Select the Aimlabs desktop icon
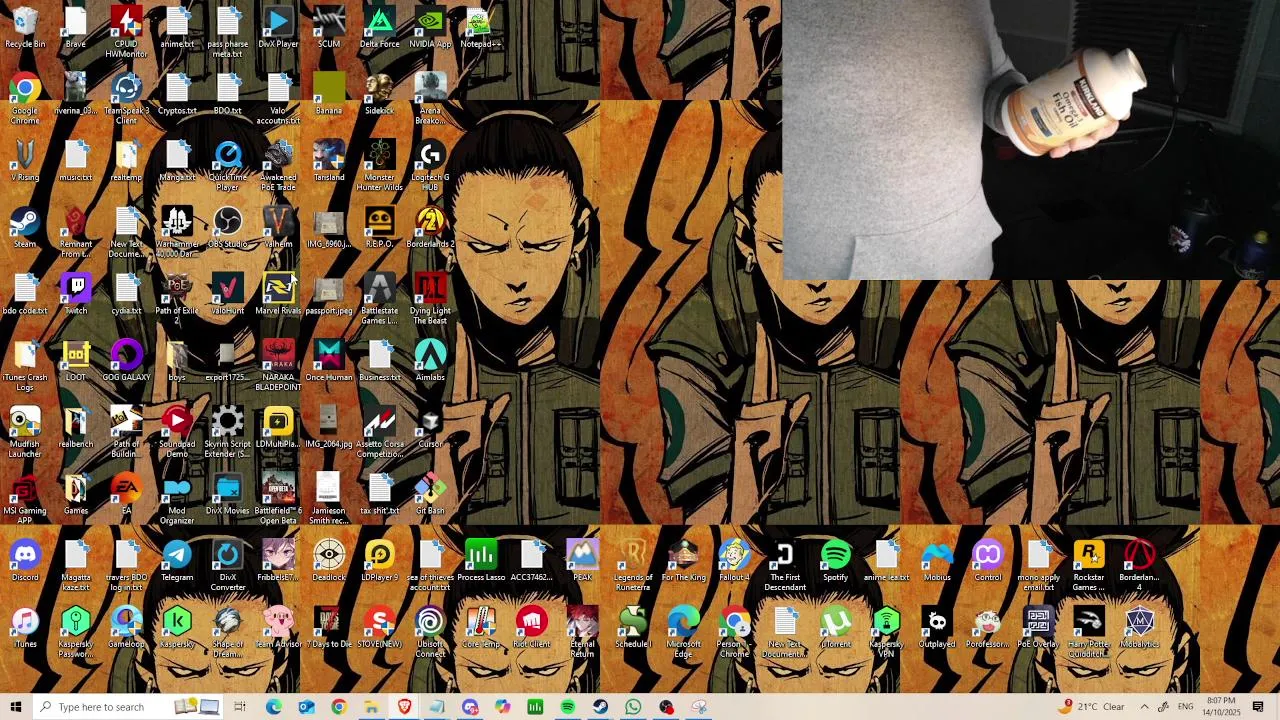 coord(430,362)
